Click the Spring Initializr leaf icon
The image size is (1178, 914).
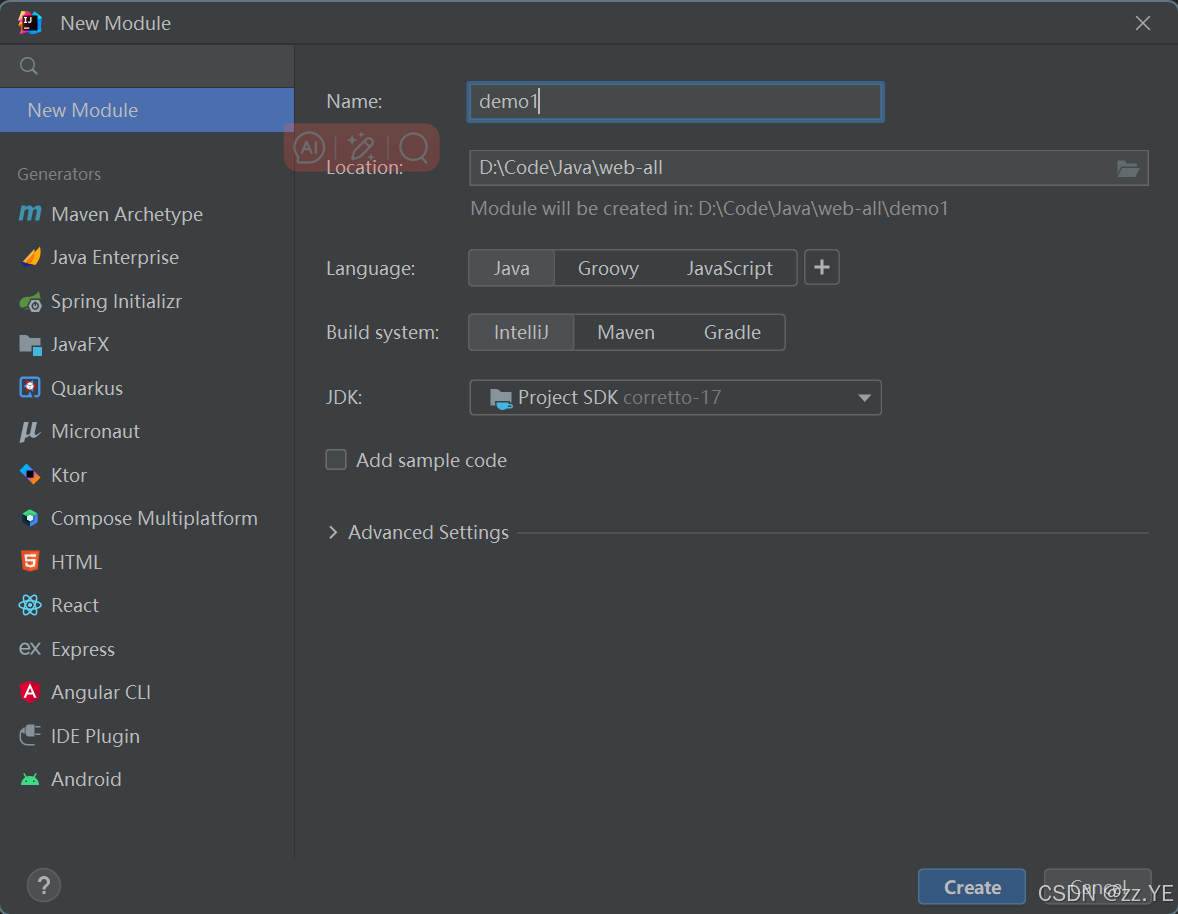(x=30, y=301)
